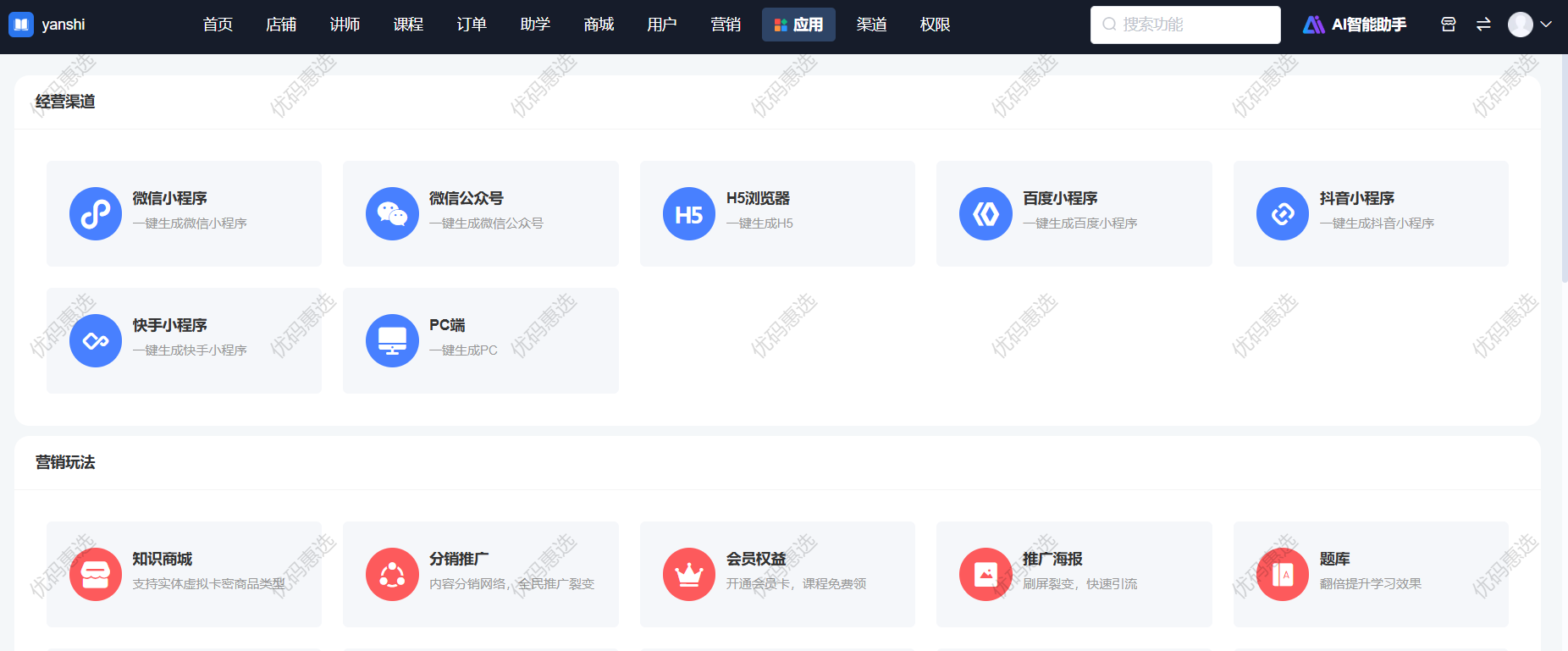
Task: Open the question bank (题库) icon
Action: (x=1283, y=575)
